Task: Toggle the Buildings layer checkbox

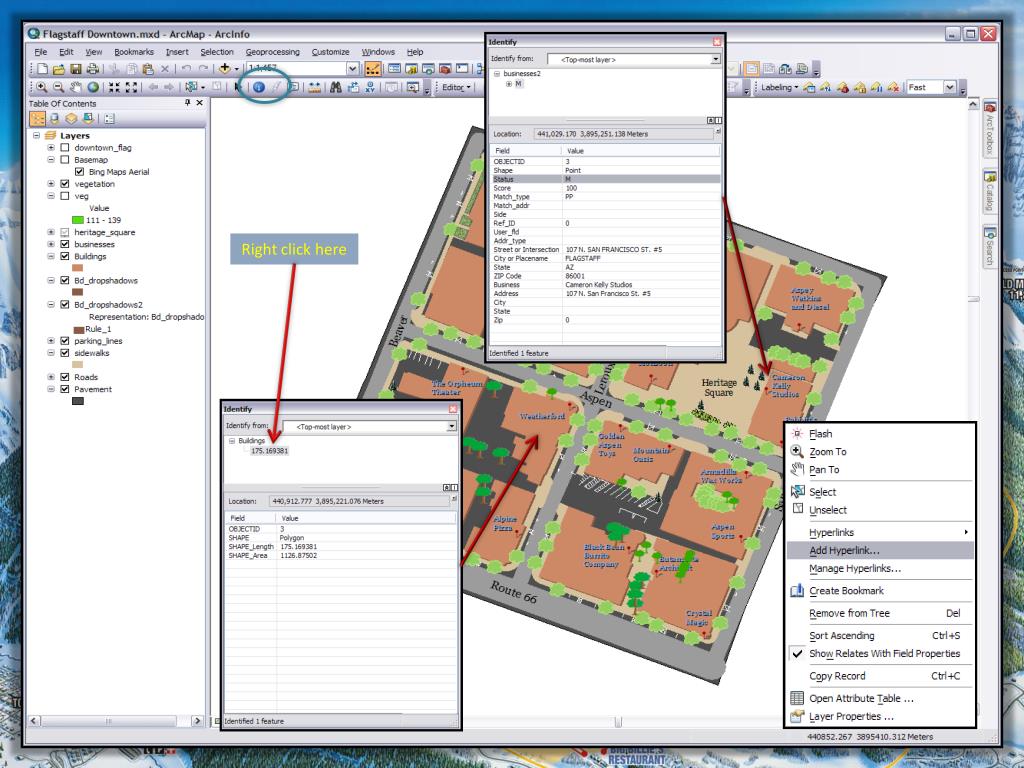Action: pyautogui.click(x=65, y=256)
